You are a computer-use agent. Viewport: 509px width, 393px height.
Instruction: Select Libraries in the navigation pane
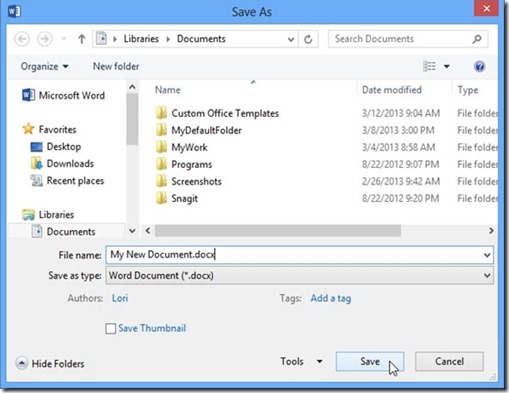pos(48,214)
